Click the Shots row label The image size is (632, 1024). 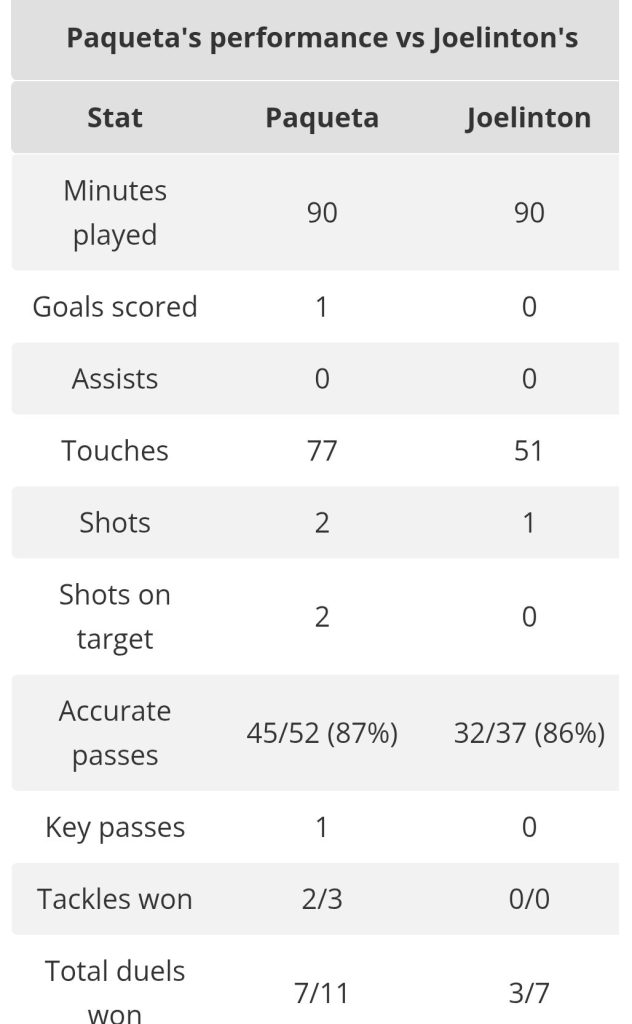115,523
